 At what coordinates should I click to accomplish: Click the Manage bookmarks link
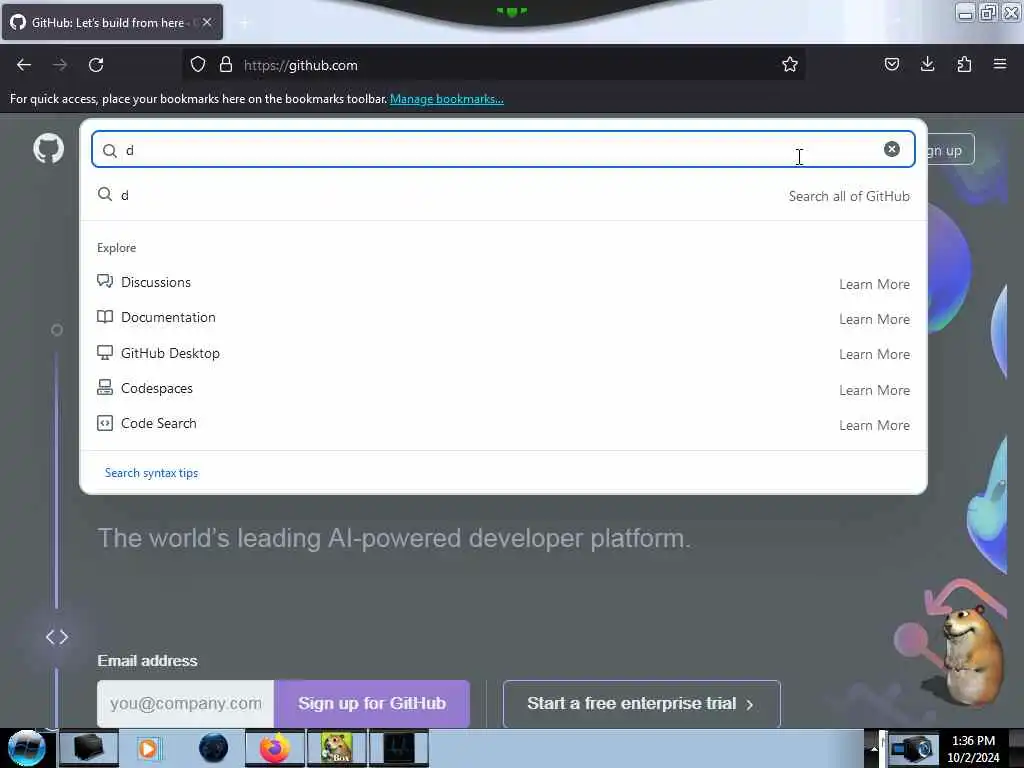coord(447,99)
